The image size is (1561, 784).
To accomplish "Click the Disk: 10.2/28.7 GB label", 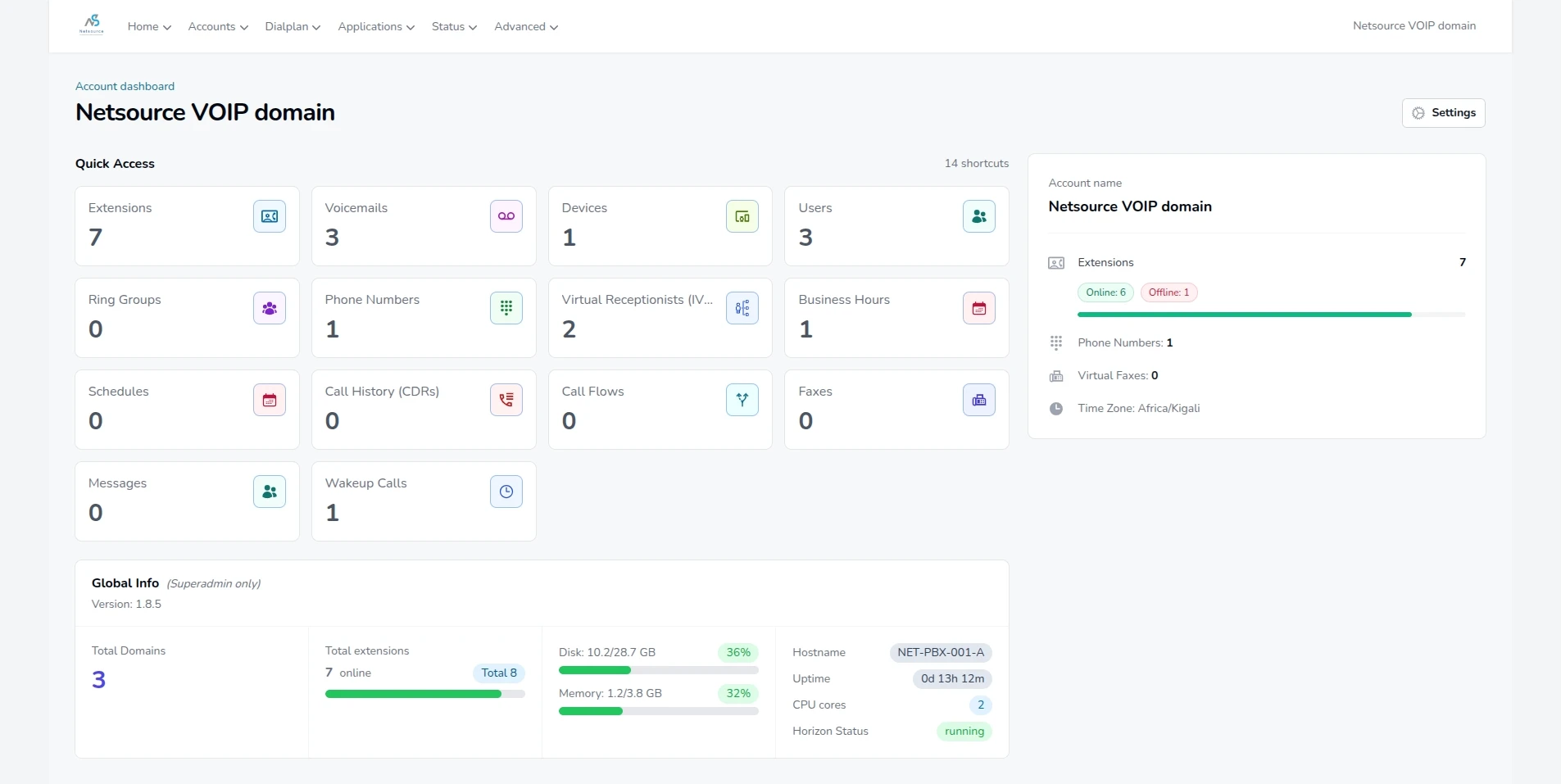I will [607, 652].
